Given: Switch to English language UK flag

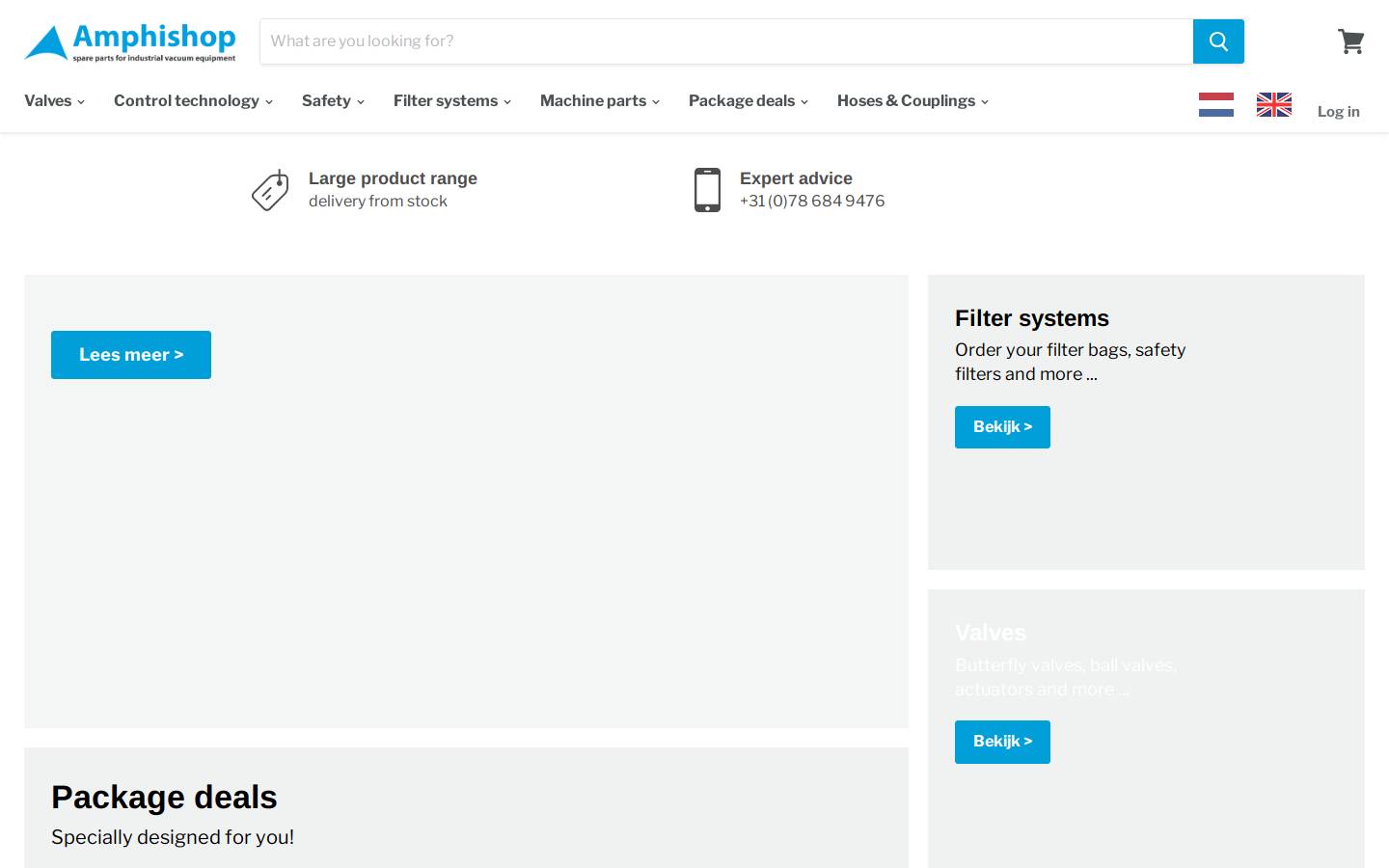Looking at the screenshot, I should [1274, 104].
